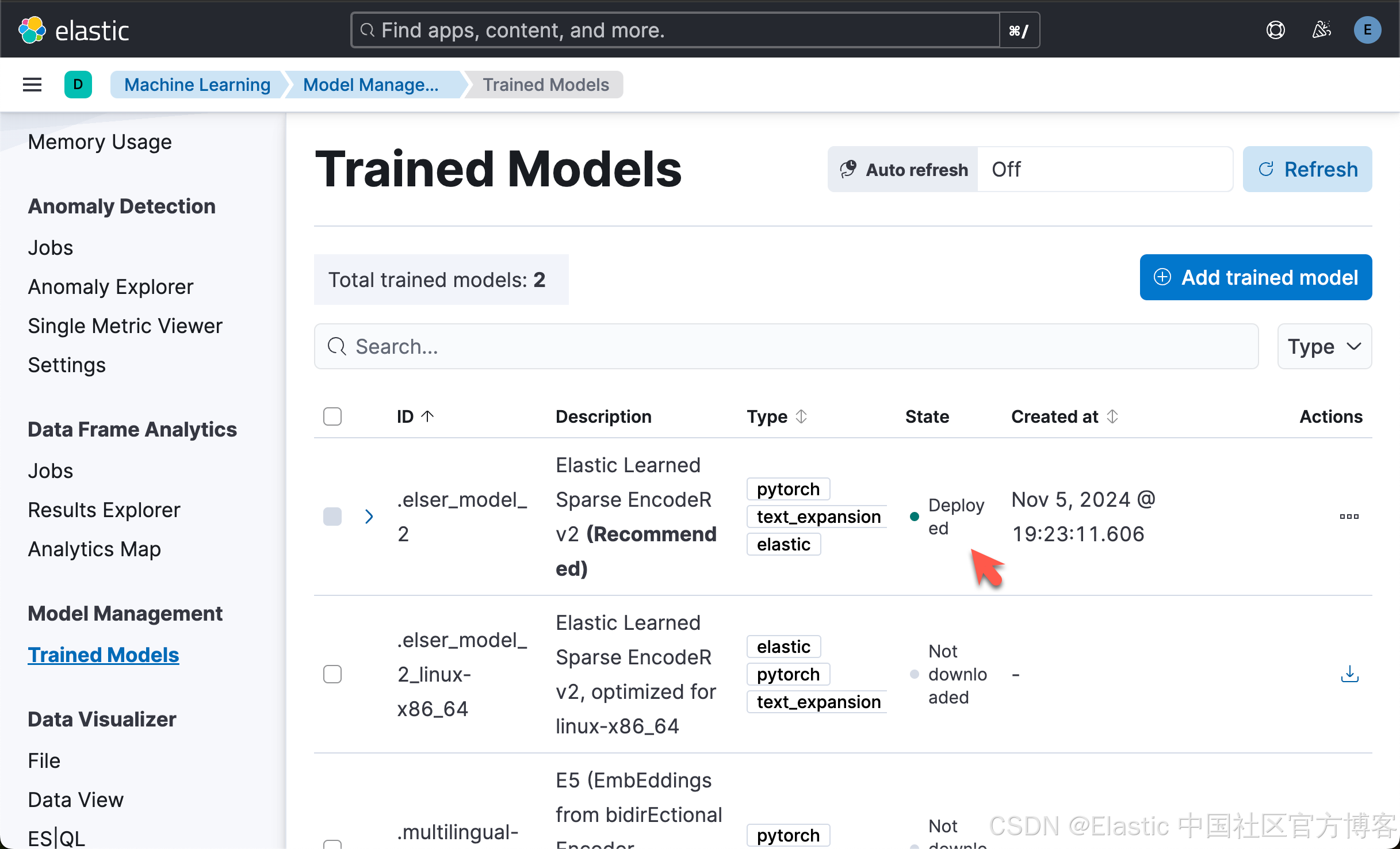The height and width of the screenshot is (849, 1400).
Task: Open Anomaly Detection Settings
Action: tap(67, 365)
